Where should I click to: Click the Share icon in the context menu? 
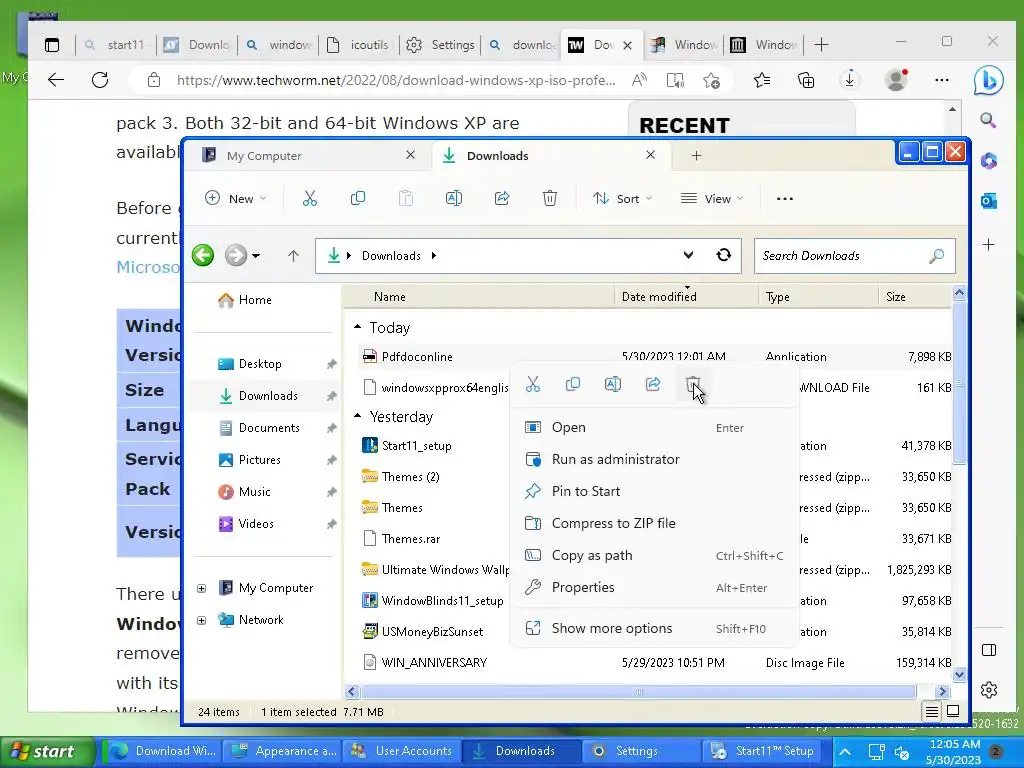click(653, 384)
